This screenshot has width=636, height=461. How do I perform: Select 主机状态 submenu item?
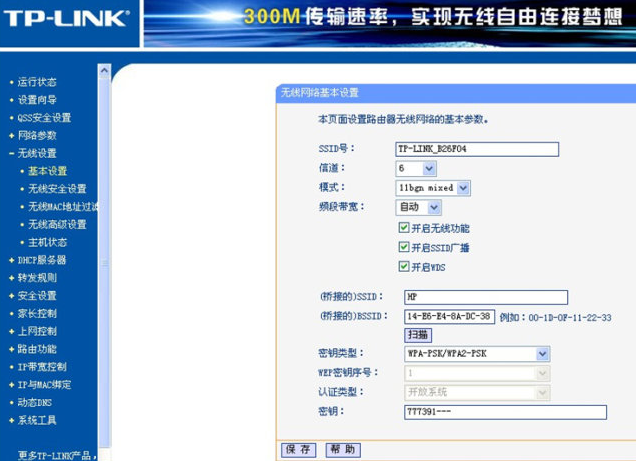coord(47,242)
